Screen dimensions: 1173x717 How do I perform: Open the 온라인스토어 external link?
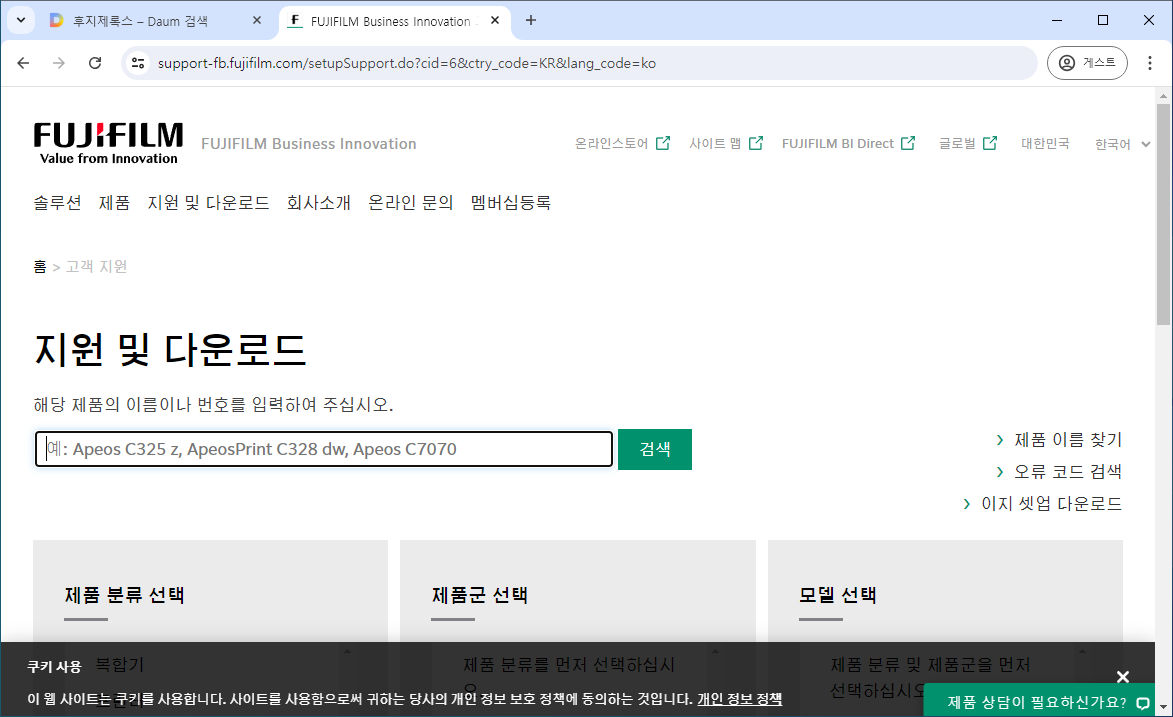pos(622,144)
